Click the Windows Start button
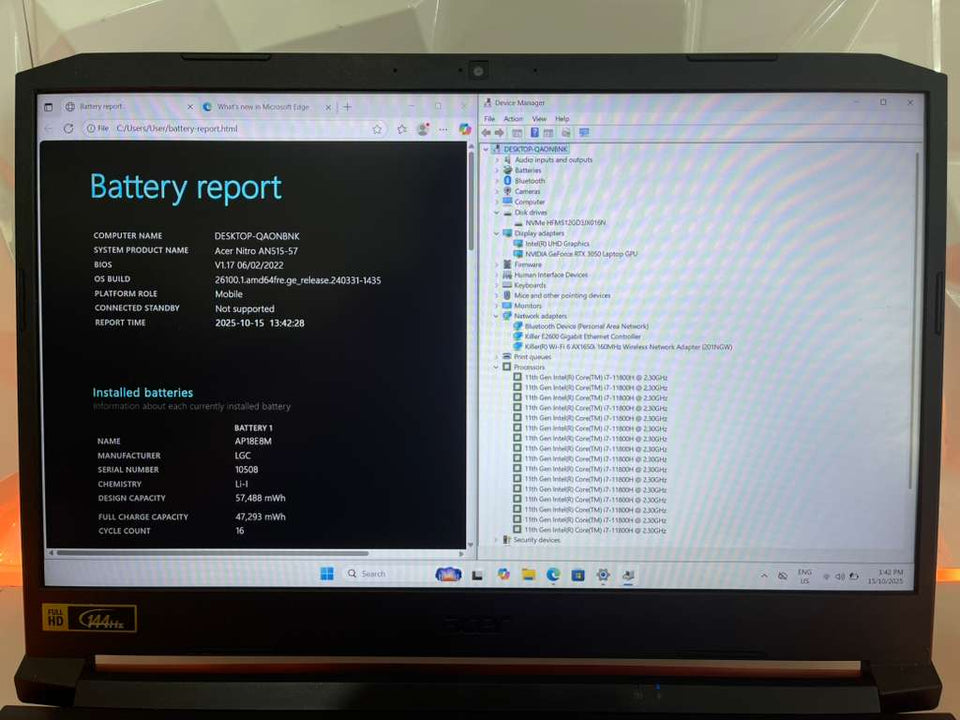 pyautogui.click(x=327, y=574)
